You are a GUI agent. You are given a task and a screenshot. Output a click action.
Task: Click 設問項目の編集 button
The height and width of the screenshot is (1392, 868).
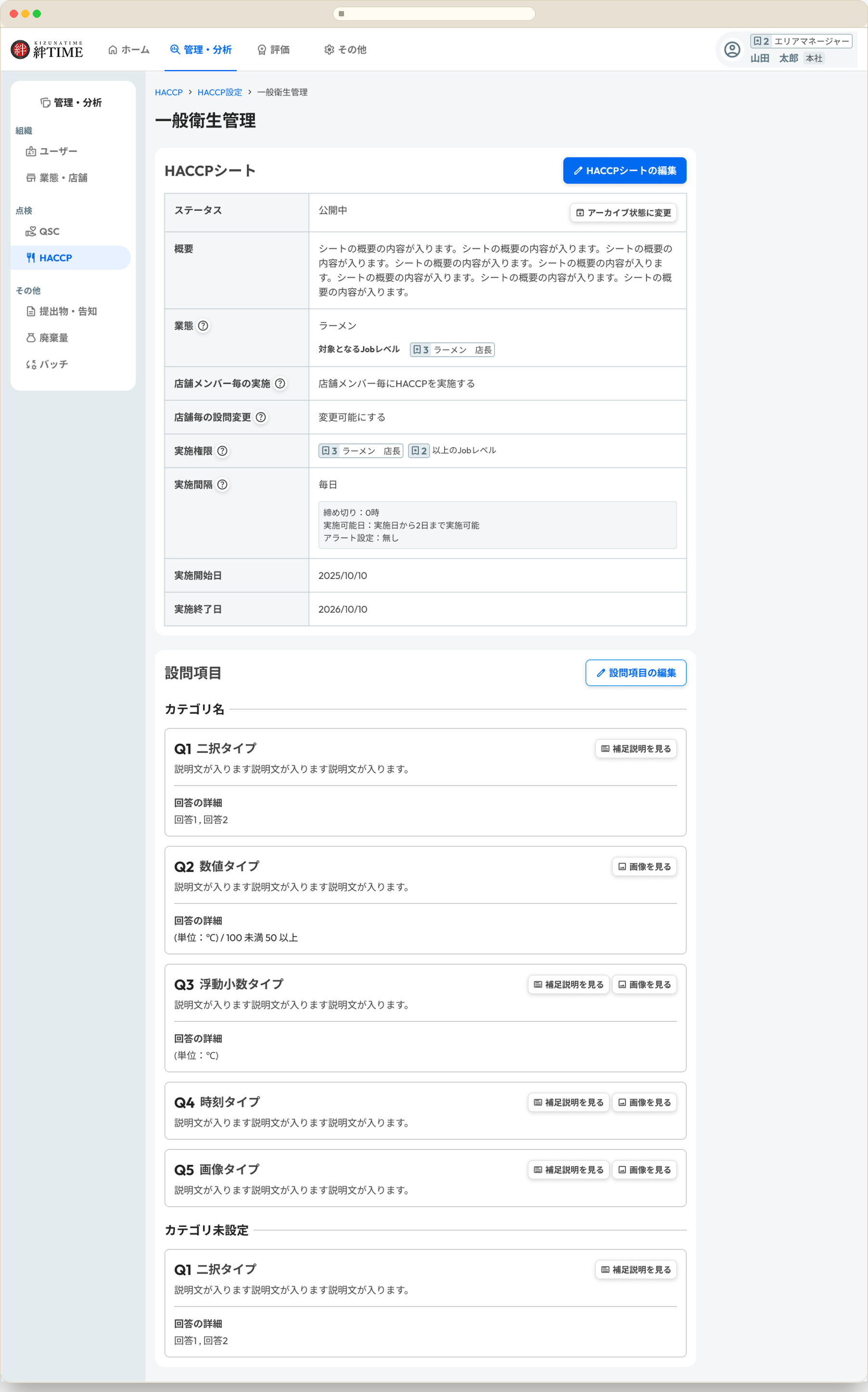point(636,673)
